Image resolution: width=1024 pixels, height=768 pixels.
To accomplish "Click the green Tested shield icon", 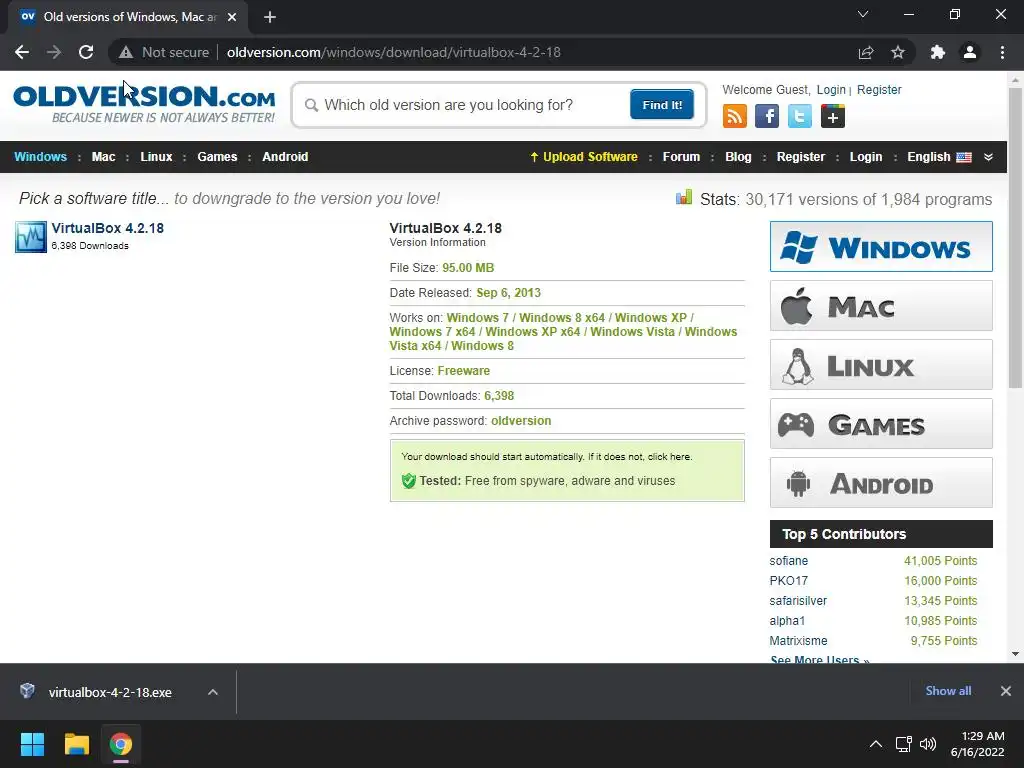I will point(409,481).
